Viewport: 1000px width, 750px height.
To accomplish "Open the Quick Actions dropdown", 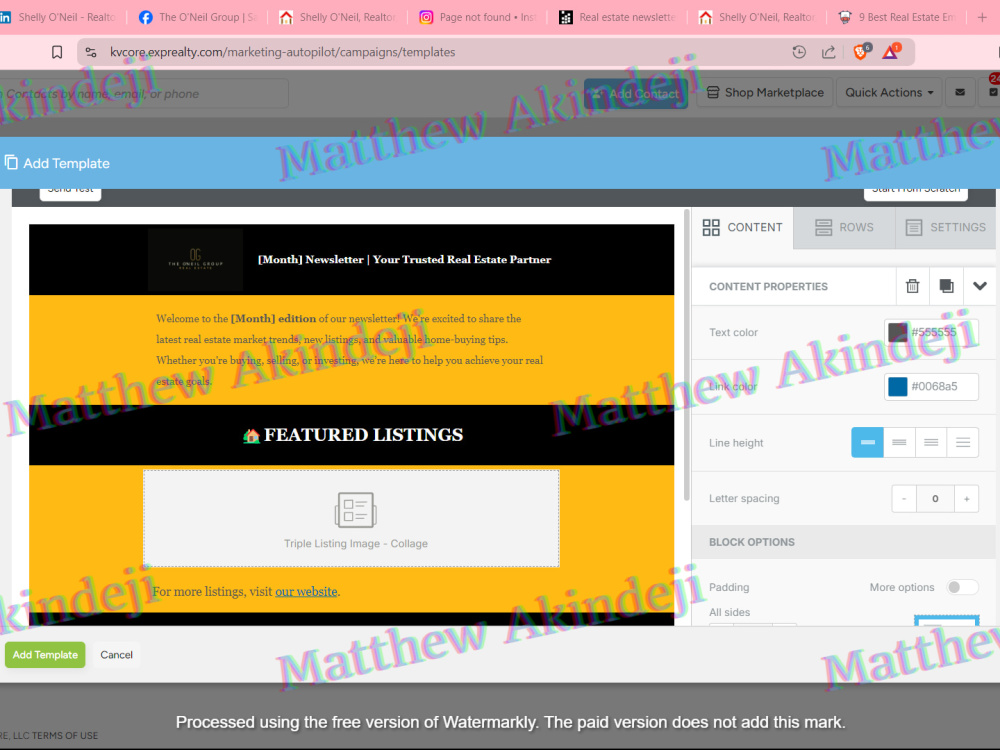I will pyautogui.click(x=889, y=92).
